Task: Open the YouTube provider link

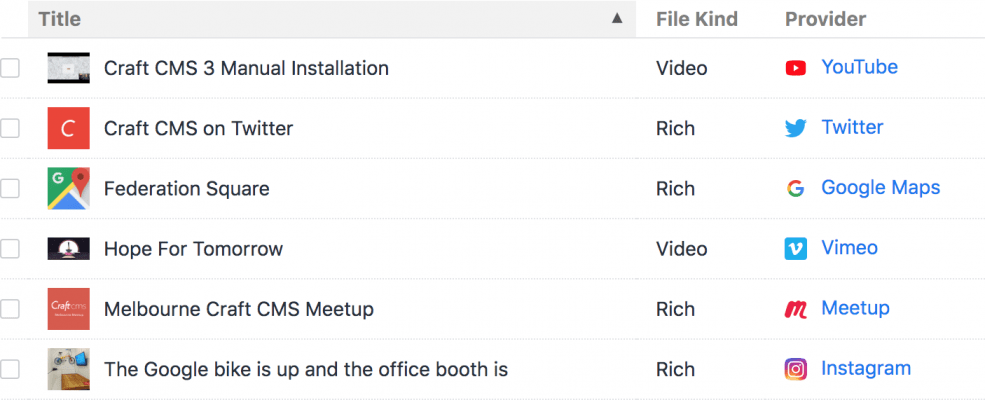Action: [859, 67]
